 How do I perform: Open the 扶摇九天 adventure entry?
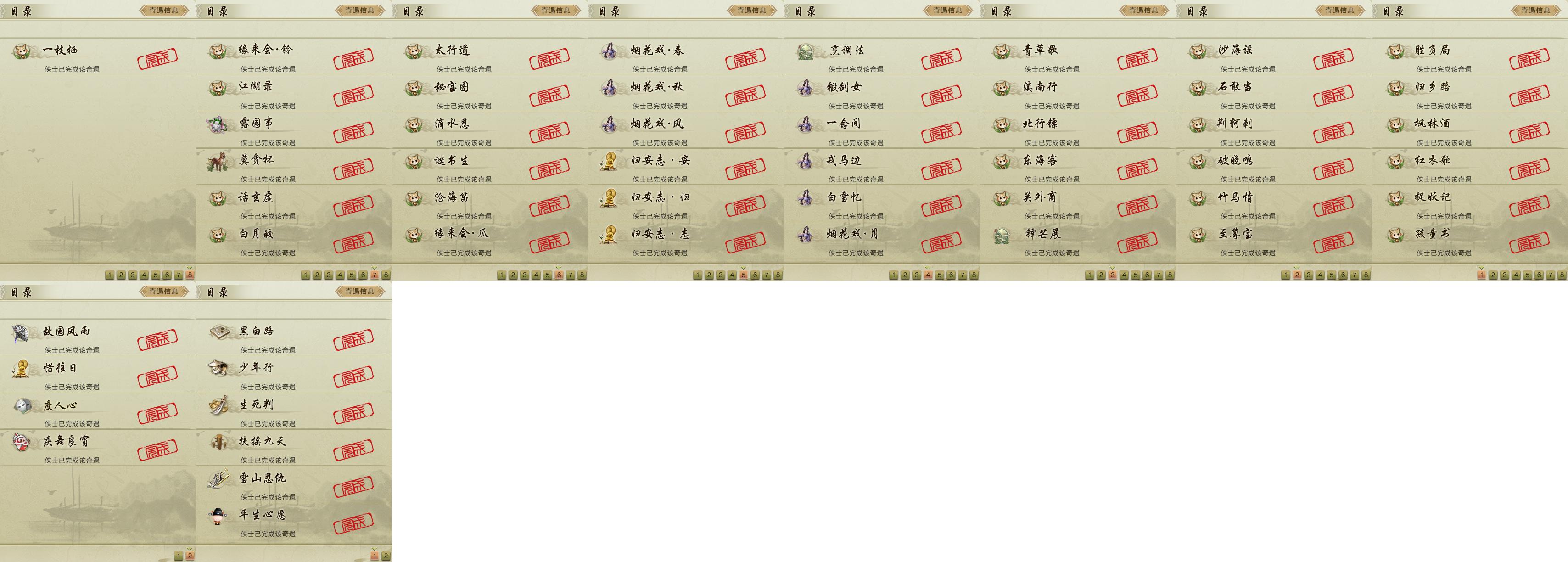294,448
